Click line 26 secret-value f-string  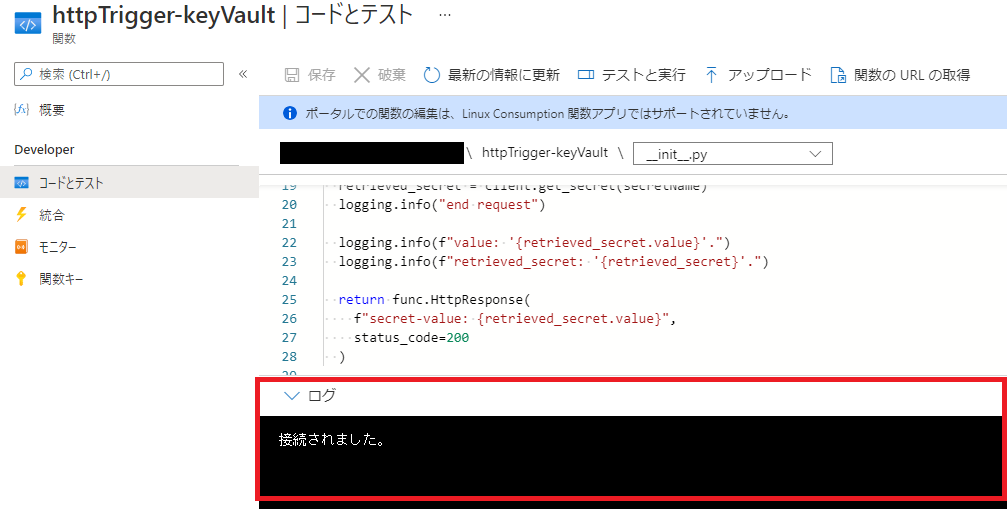(x=515, y=318)
